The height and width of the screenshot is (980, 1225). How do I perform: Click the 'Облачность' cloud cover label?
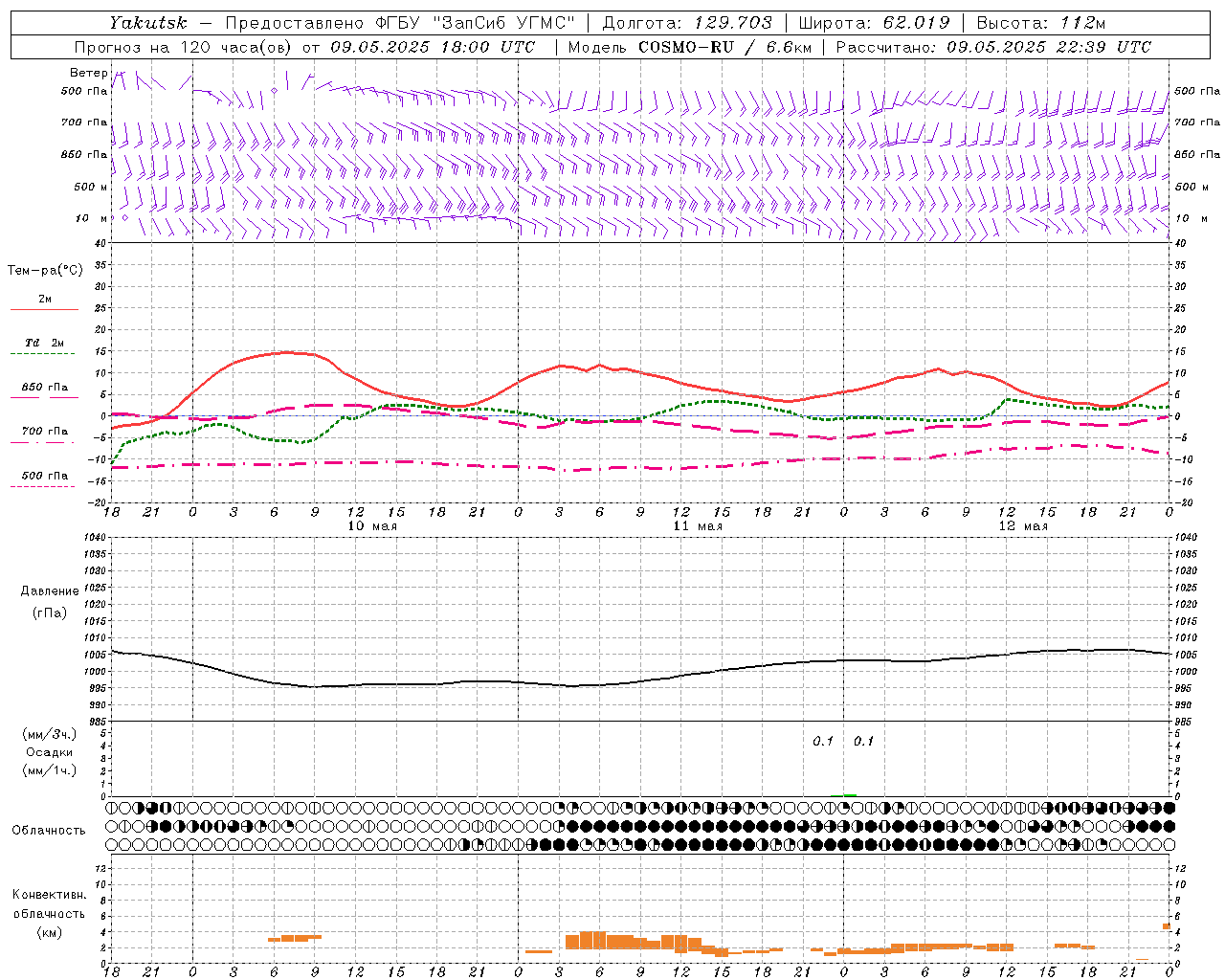49,831
